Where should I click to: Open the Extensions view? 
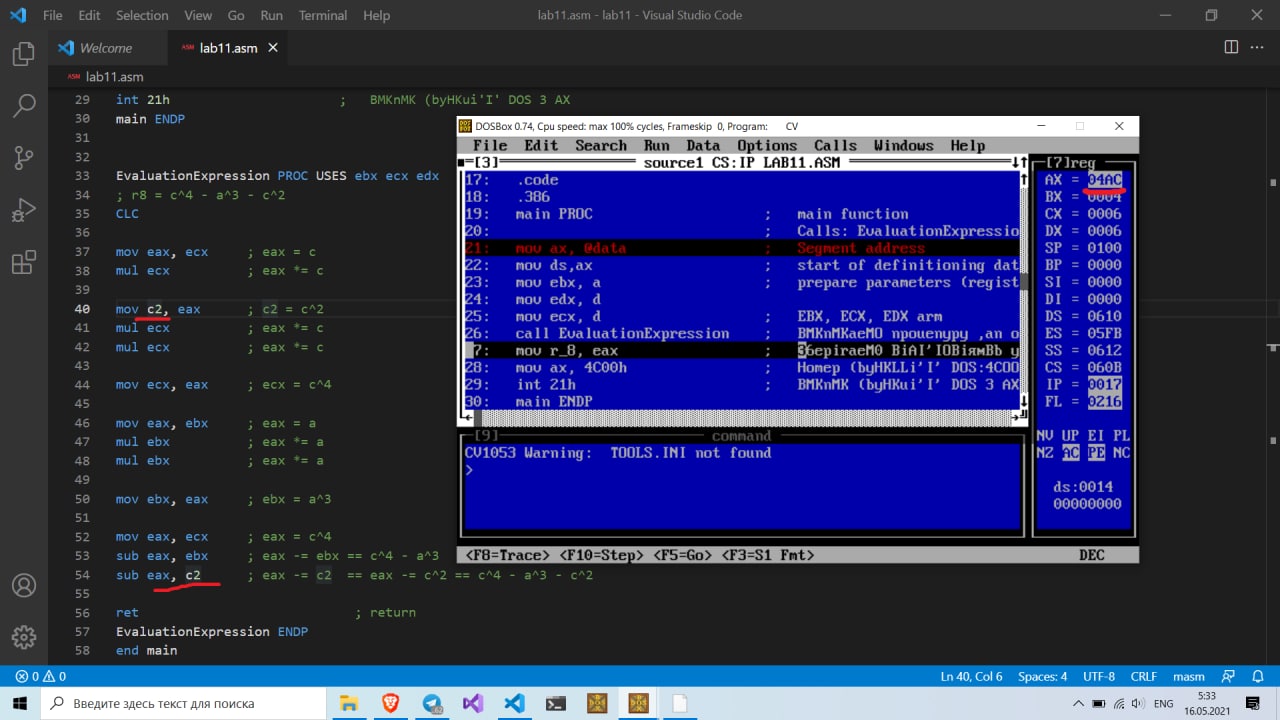[23, 263]
